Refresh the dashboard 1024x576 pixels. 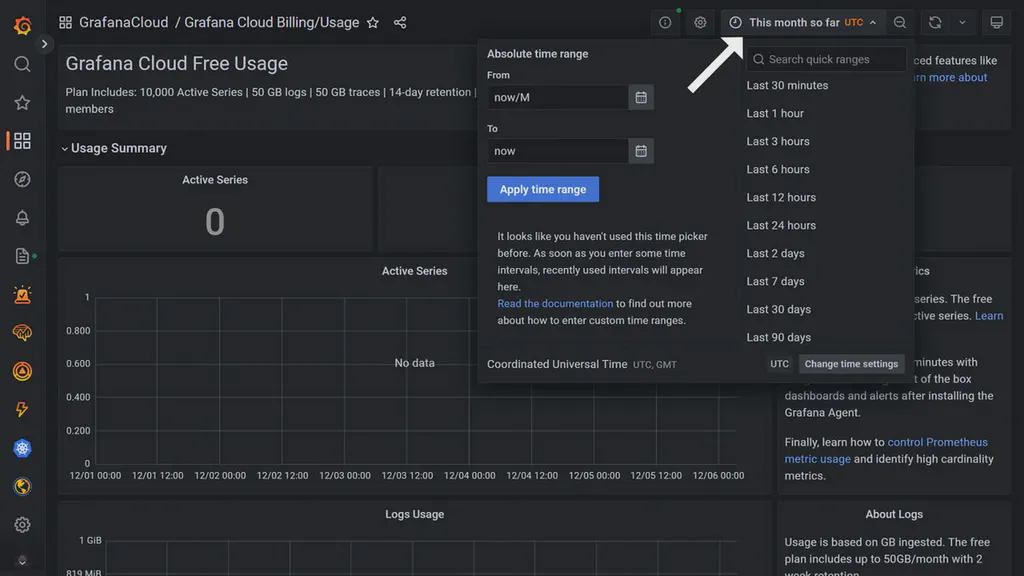coord(934,21)
